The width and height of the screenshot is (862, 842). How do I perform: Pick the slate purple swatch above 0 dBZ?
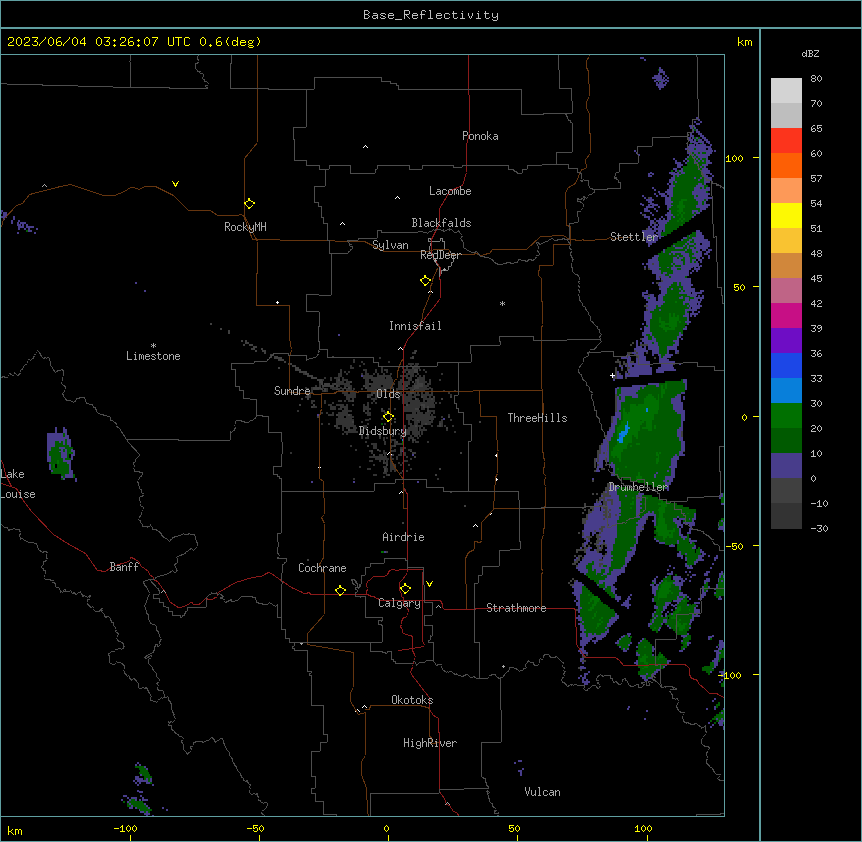(x=786, y=466)
